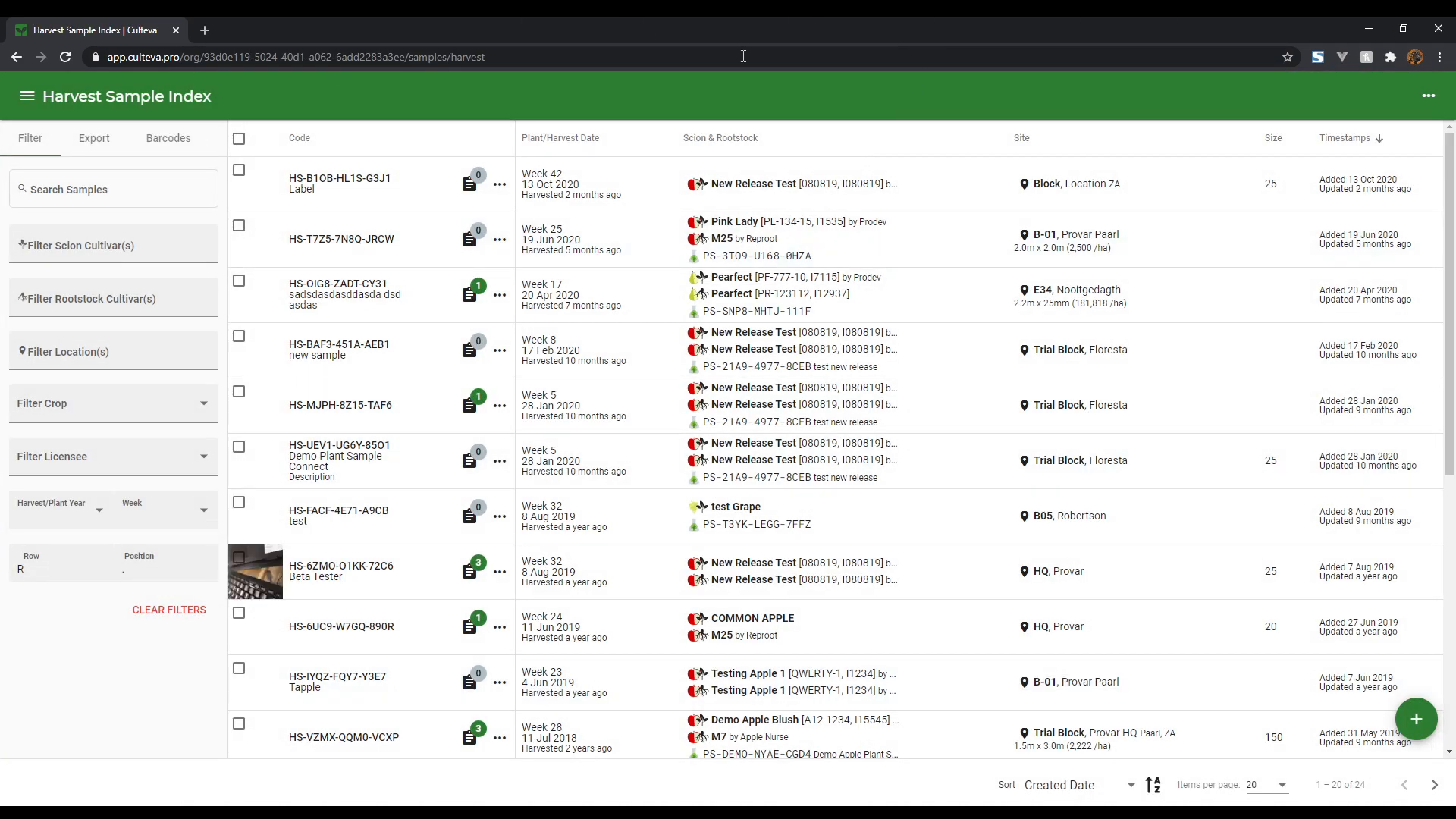The image size is (1456, 819).
Task: Open the thumbnail image for Beta Tester sample
Action: point(255,571)
